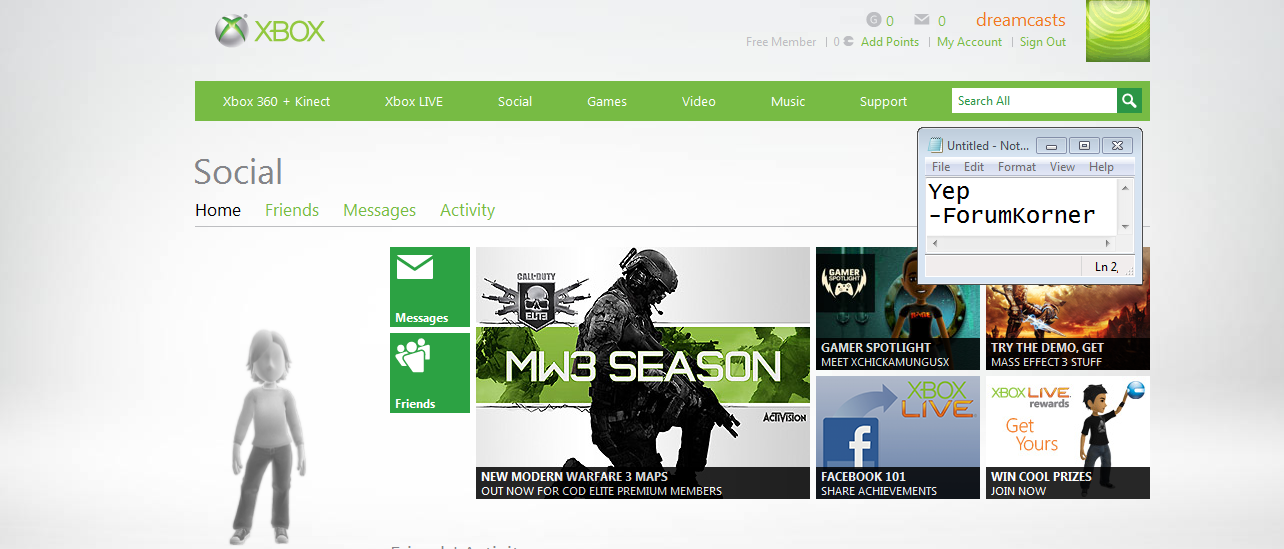This screenshot has height=549, width=1284.
Task: Open Video navigation menu
Action: pos(699,101)
